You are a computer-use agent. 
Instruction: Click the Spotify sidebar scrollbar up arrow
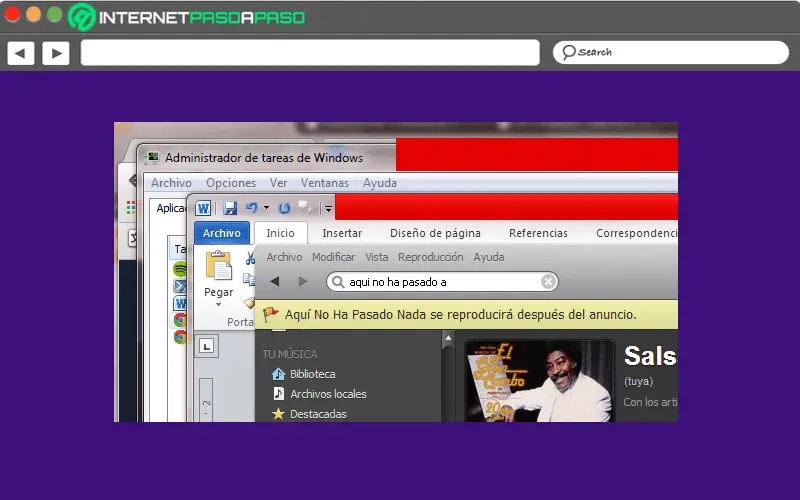click(x=448, y=338)
